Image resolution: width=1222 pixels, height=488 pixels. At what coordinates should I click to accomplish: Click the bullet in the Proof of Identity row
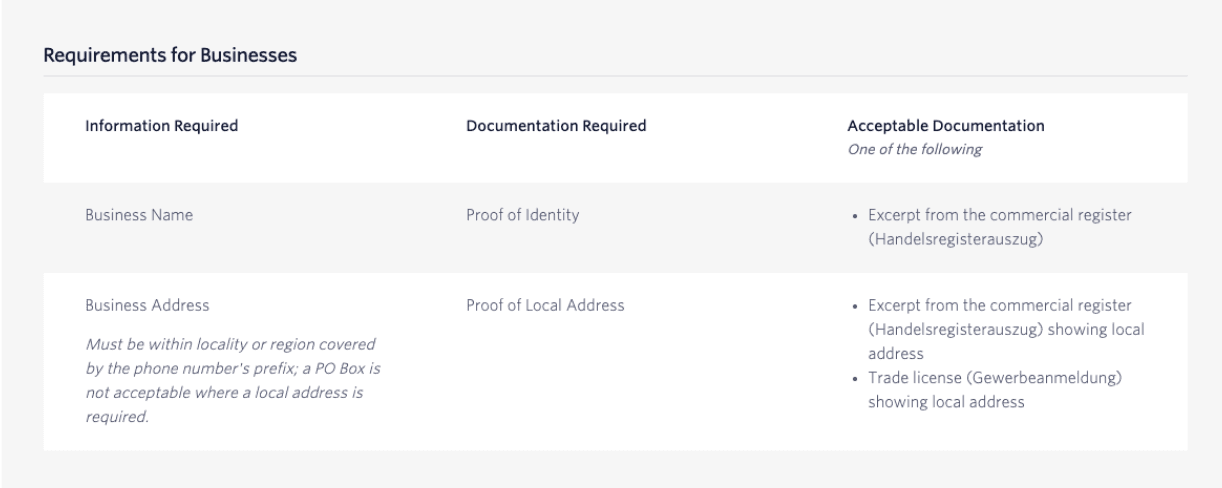[851, 216]
